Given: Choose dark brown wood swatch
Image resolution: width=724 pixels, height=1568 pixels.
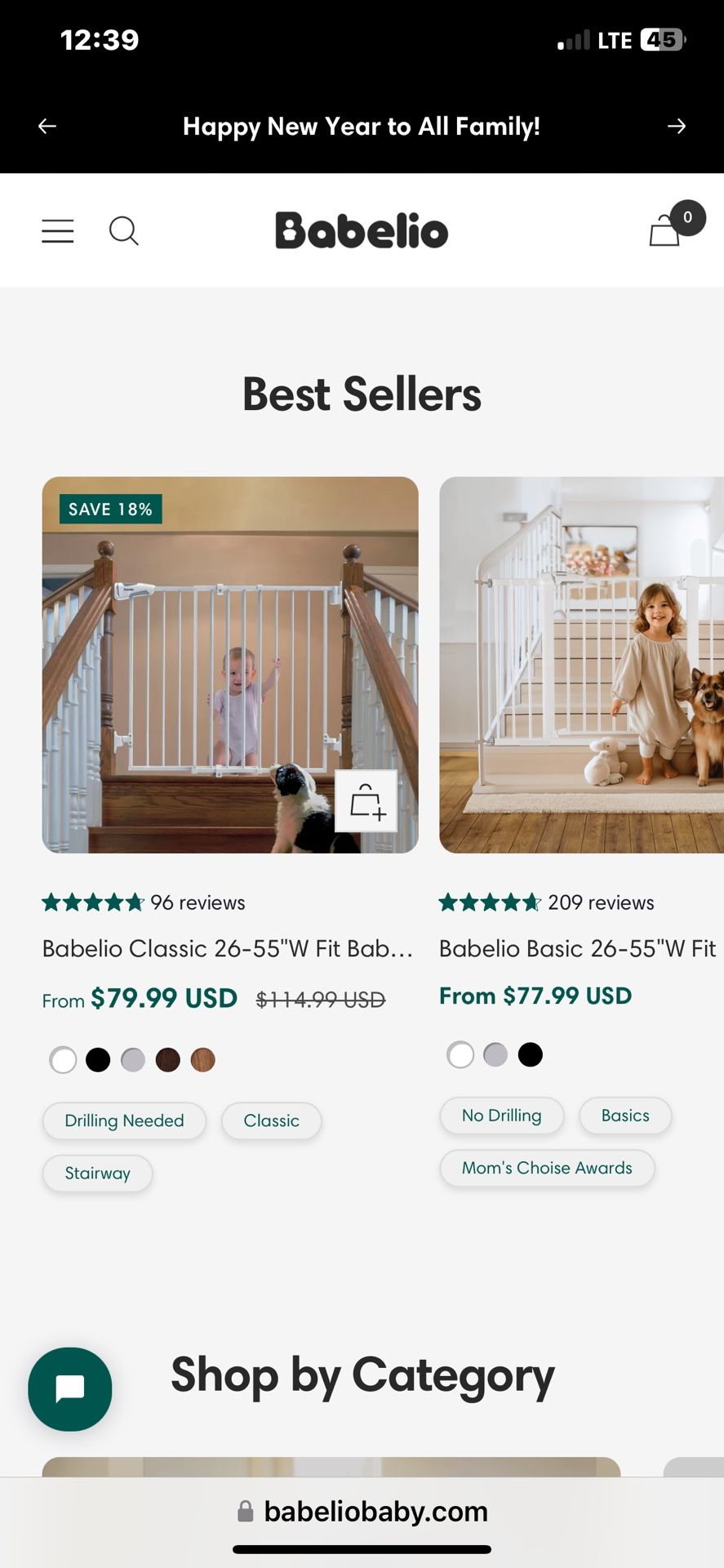Looking at the screenshot, I should point(168,1060).
